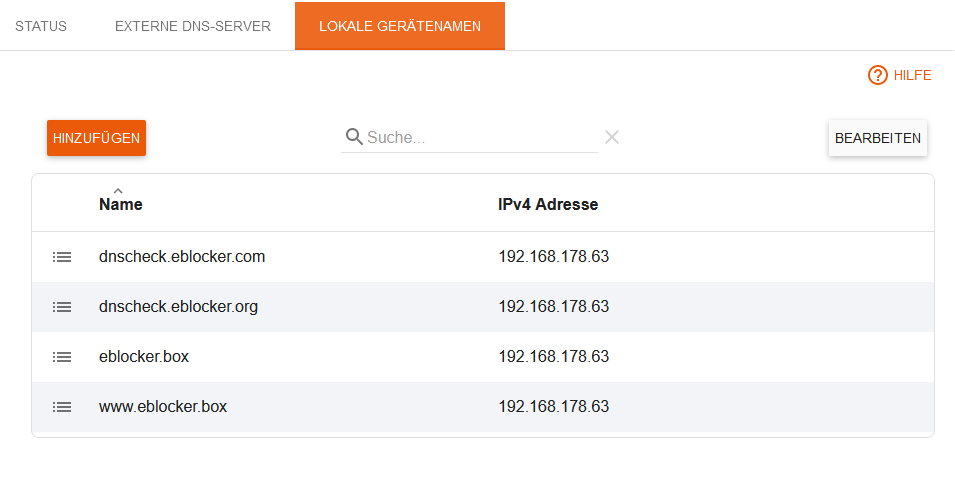955x493 pixels.
Task: Select the dnscheck.eblocker.org name
Action: 178,307
